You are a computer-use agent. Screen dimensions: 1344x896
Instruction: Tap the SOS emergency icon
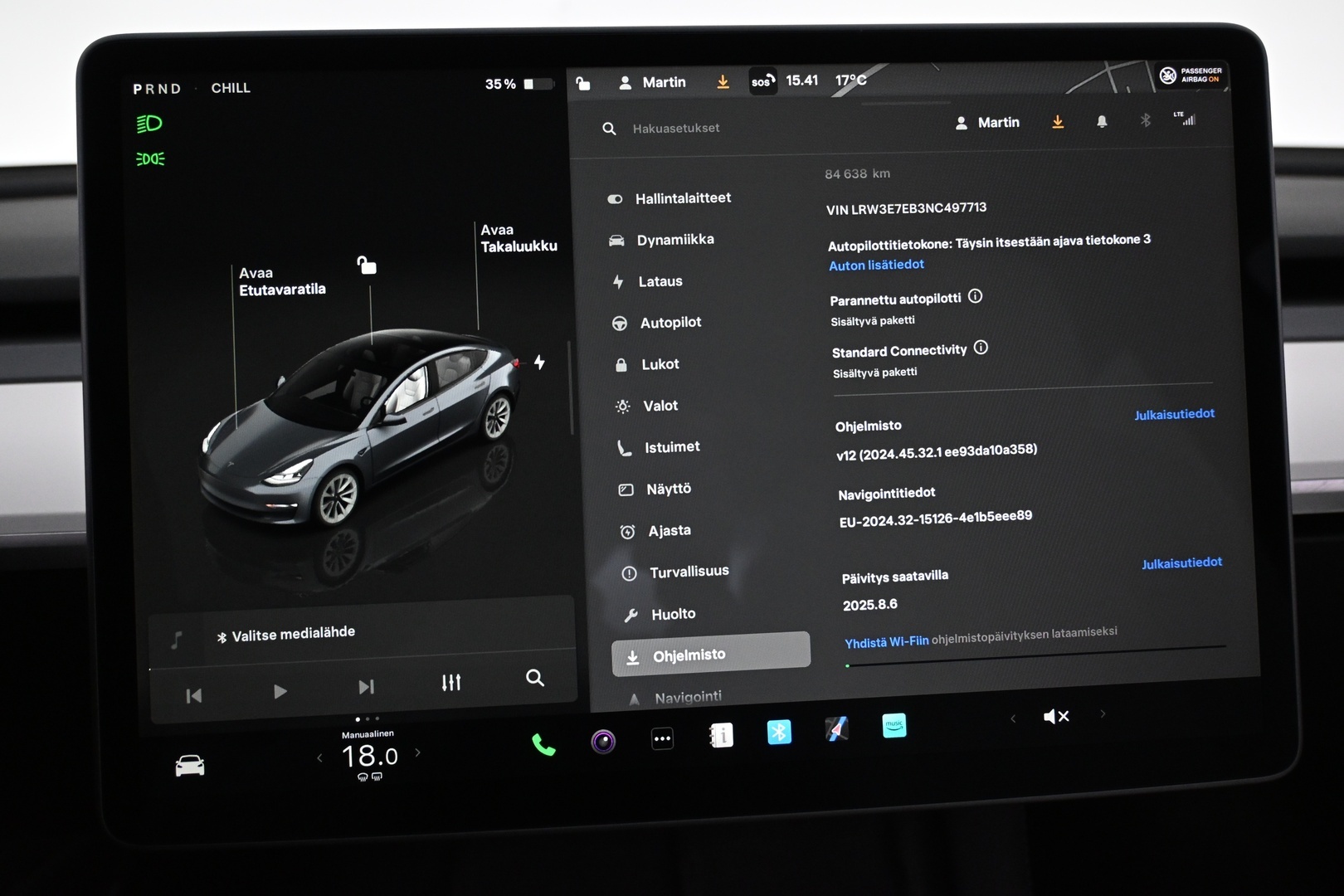click(762, 81)
